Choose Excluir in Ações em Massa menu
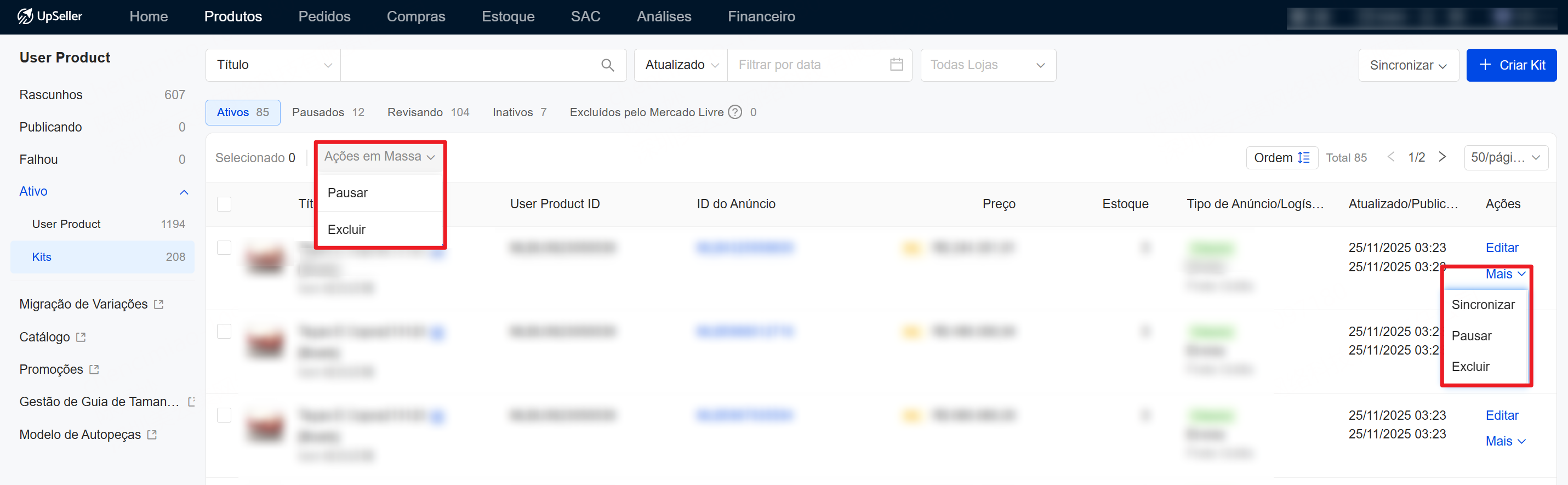The height and width of the screenshot is (485, 1568). click(346, 230)
